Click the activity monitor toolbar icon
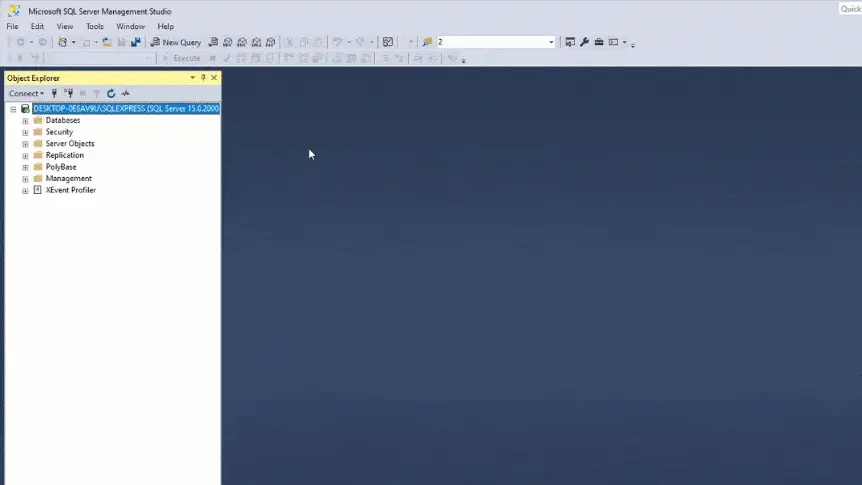Image resolution: width=862 pixels, height=485 pixels. 388,42
